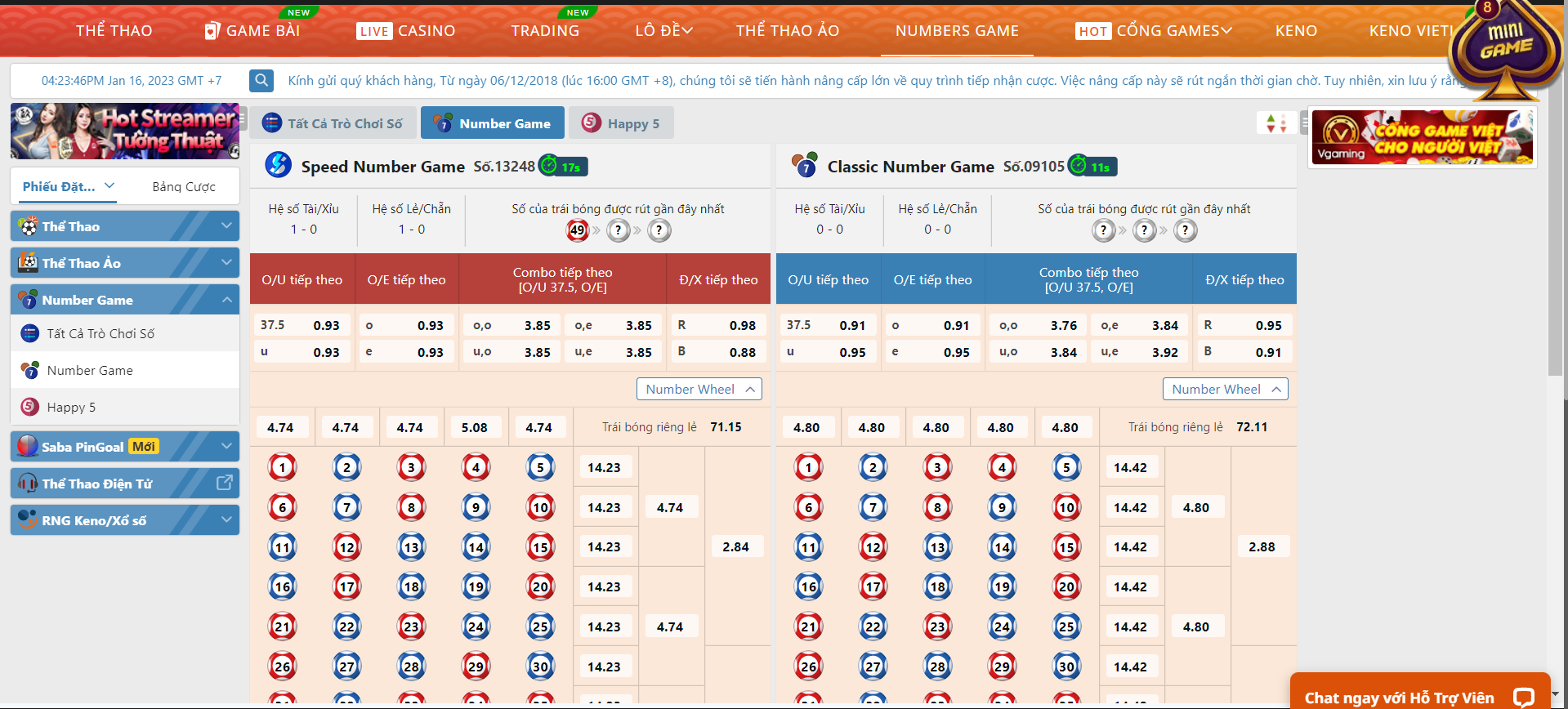Open the Hot Streamer promotional banner
Viewport: 1568px width, 709px height.
[x=125, y=131]
